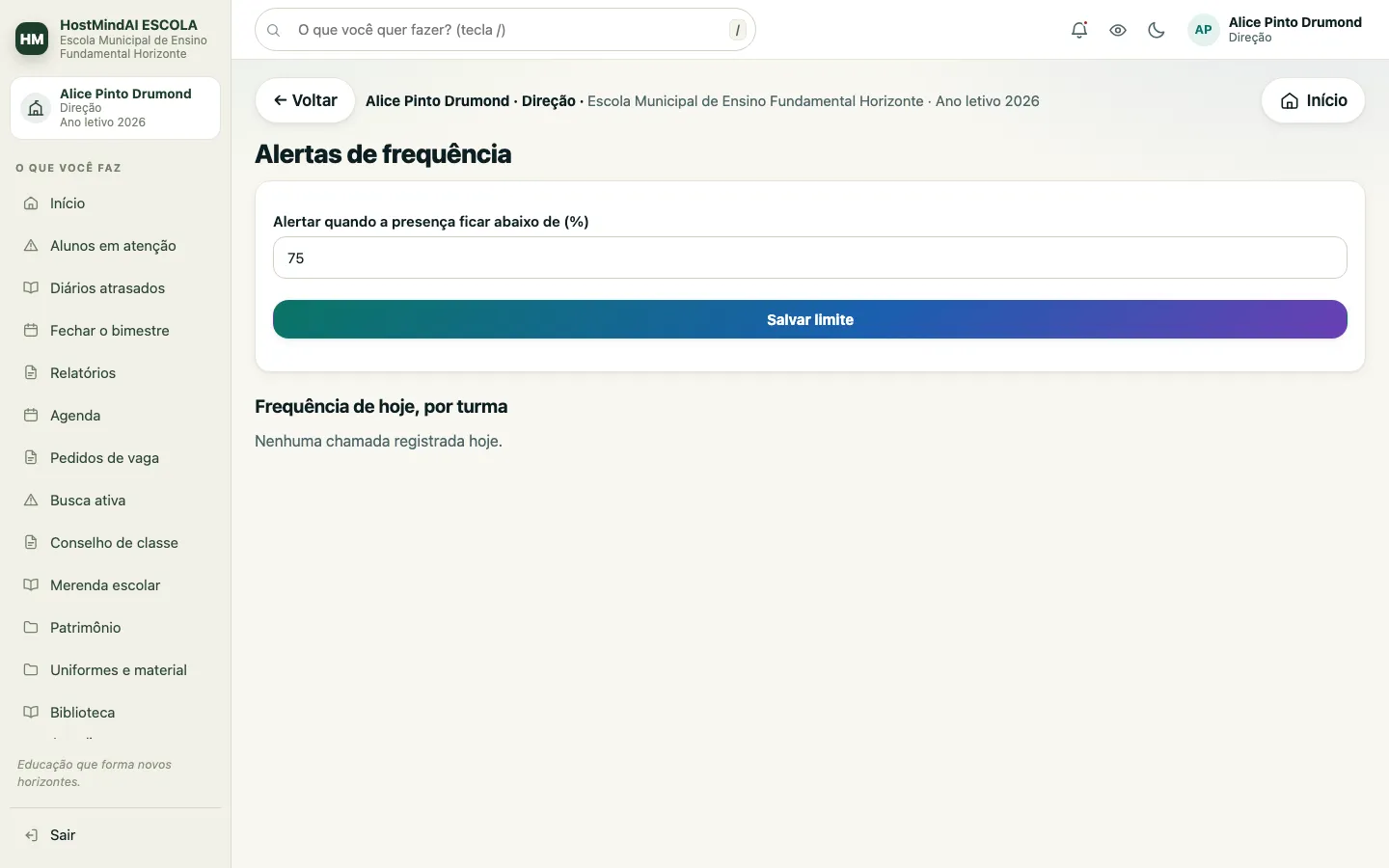Click 'Nenhuma chamada registrada hoje.' text

click(x=378, y=442)
